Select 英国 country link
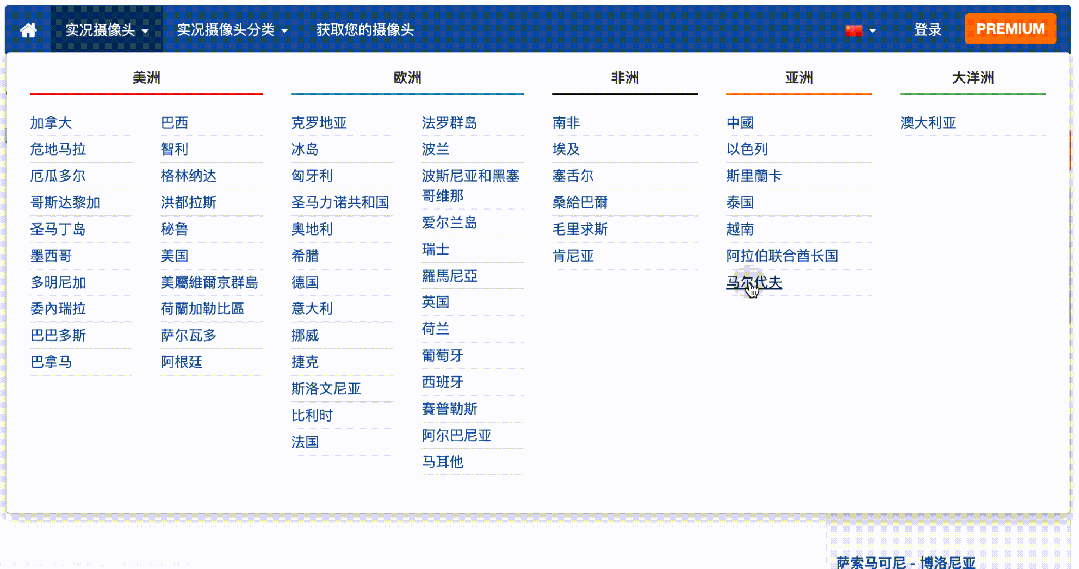This screenshot has width=1079, height=569. coord(436,302)
